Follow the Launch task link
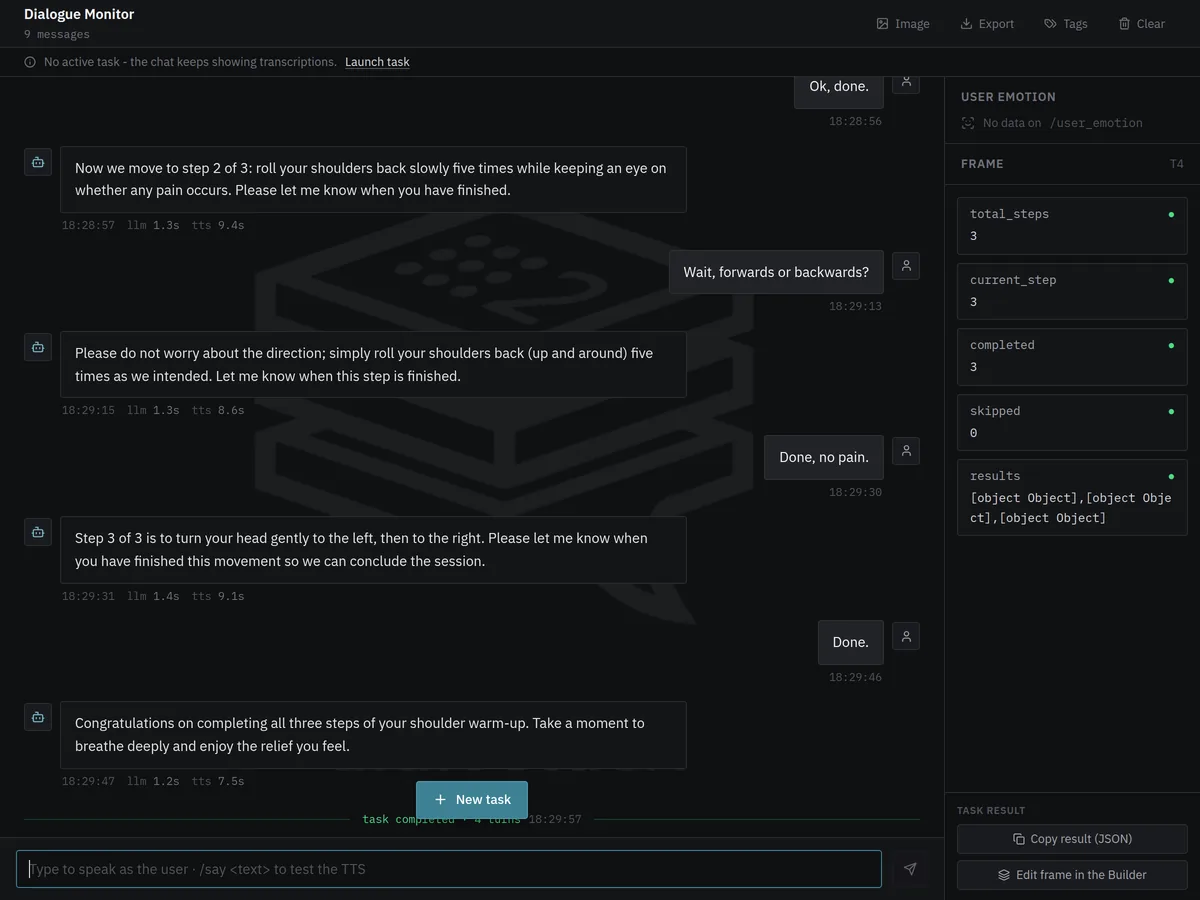 (x=377, y=62)
